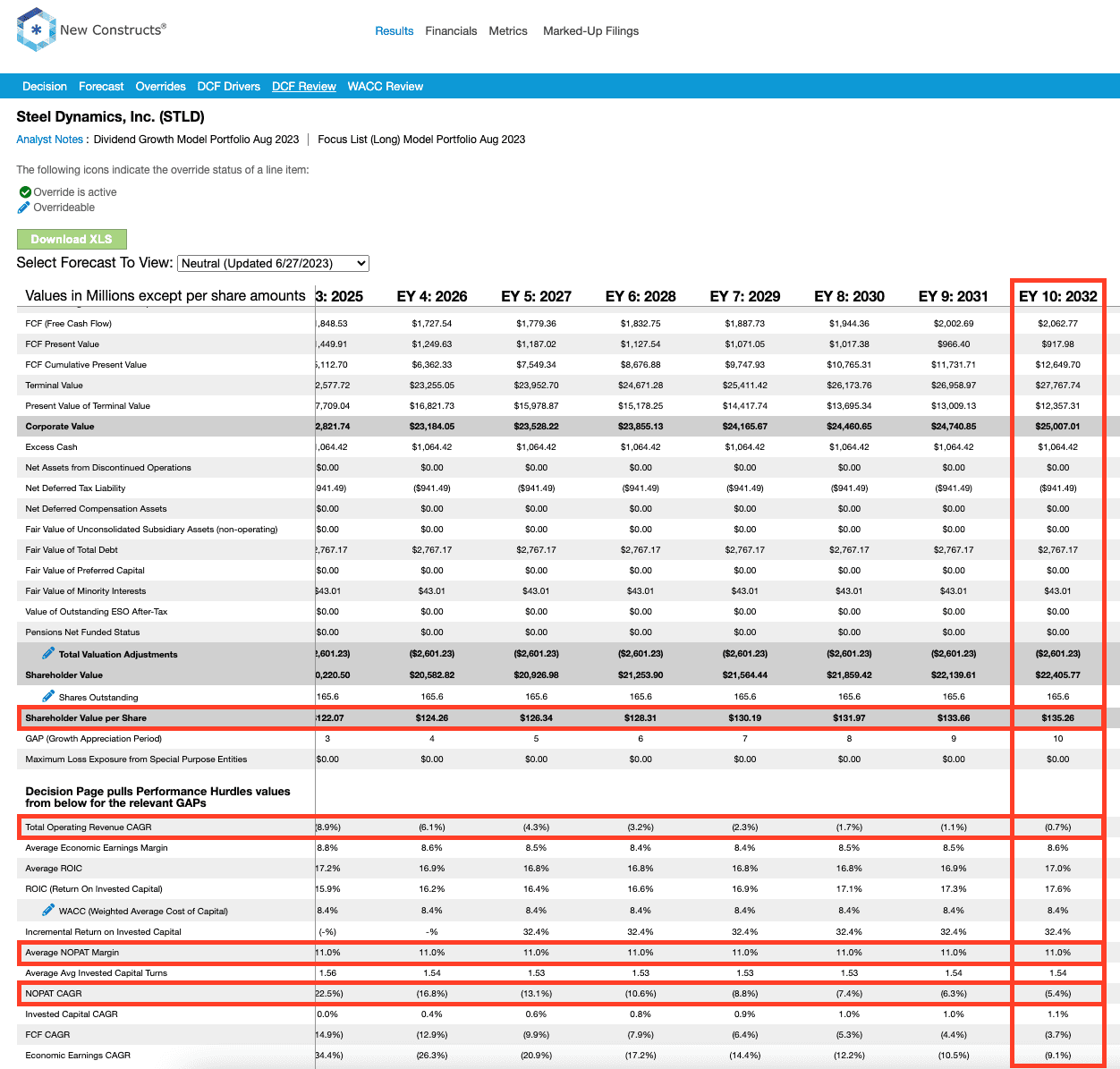Click Terminal Value cell $23,255.05

point(432,386)
